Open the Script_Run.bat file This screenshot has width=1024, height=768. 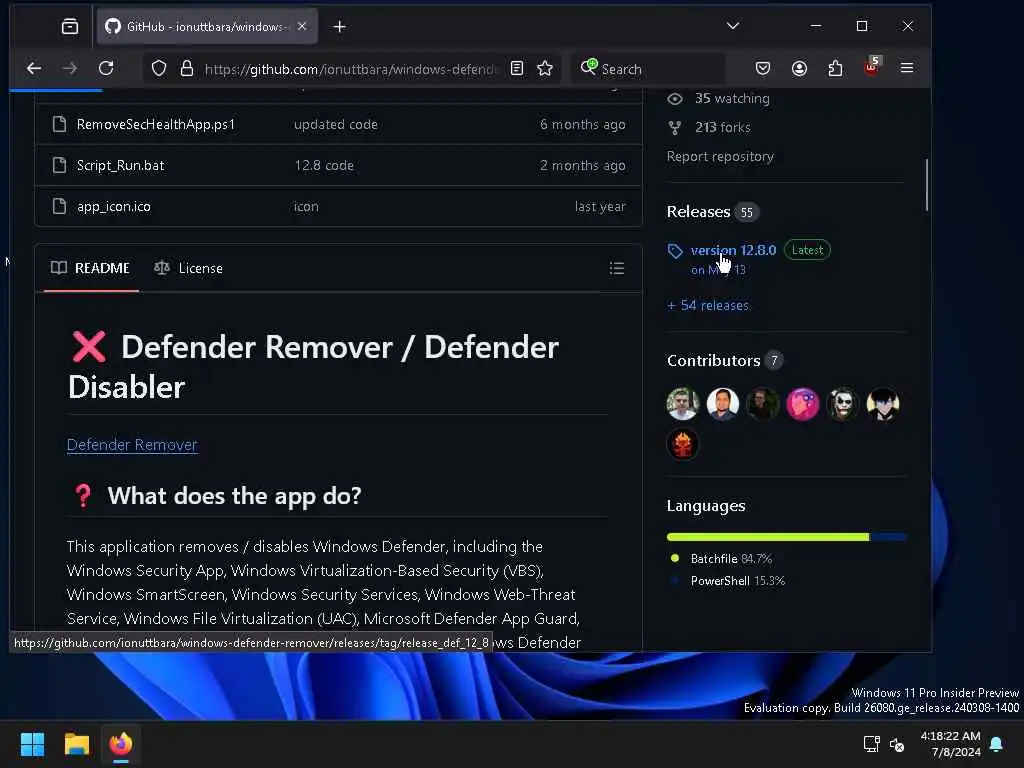(x=120, y=165)
